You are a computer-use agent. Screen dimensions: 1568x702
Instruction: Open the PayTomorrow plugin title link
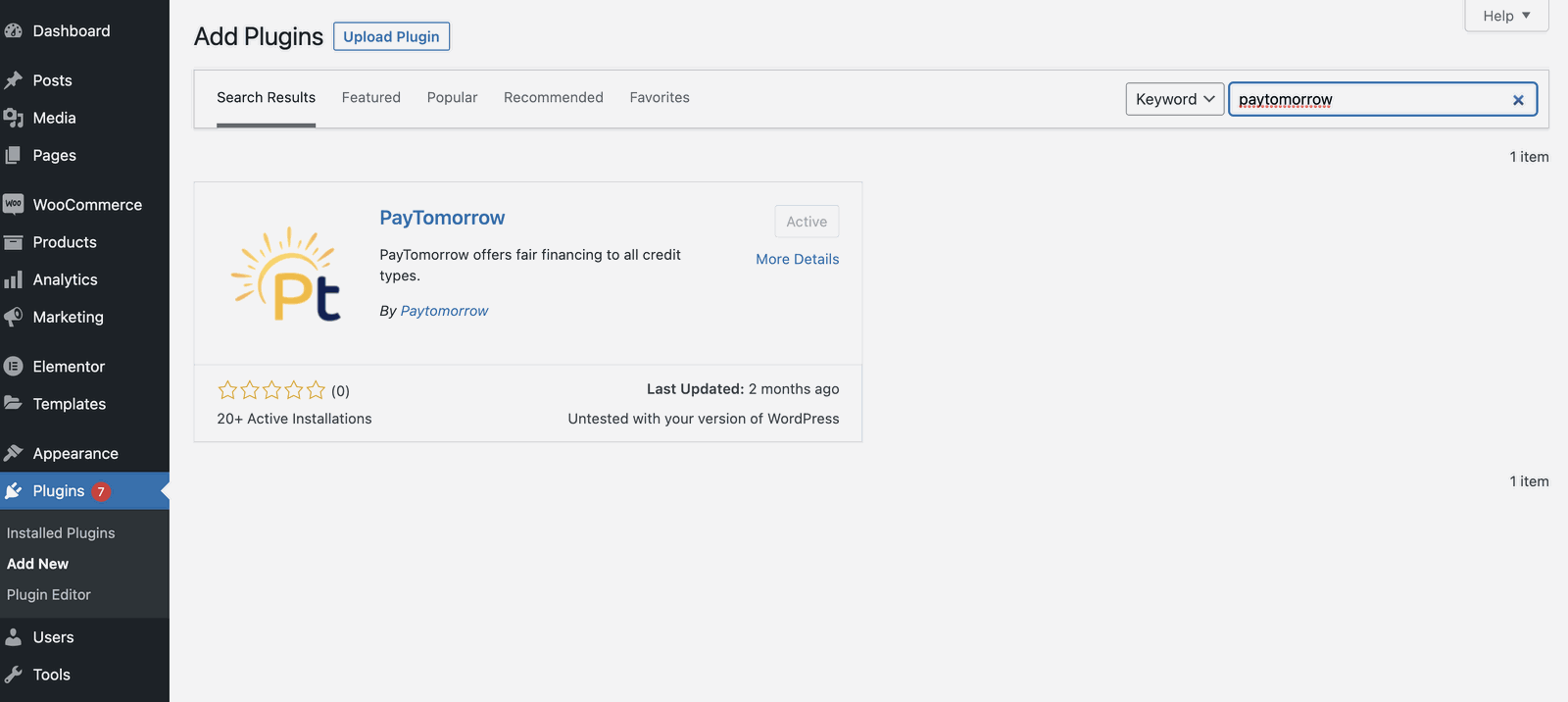442,218
